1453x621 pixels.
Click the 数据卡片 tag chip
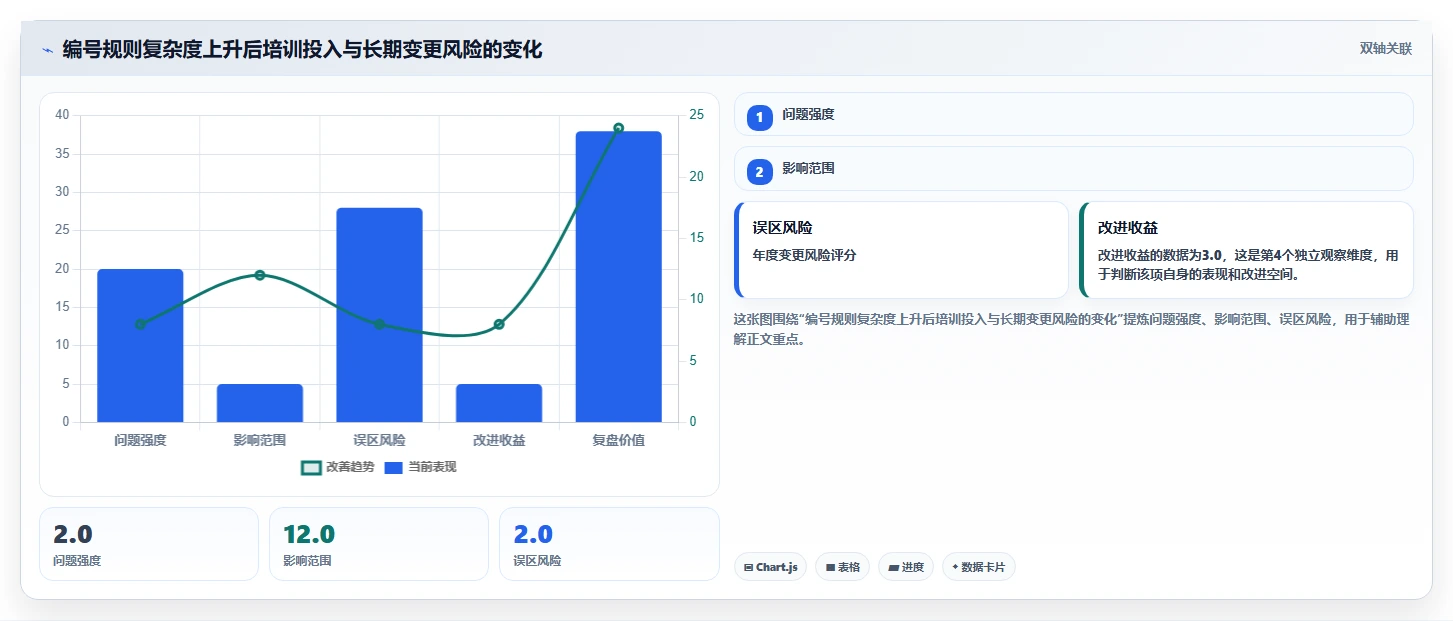[x=979, y=567]
